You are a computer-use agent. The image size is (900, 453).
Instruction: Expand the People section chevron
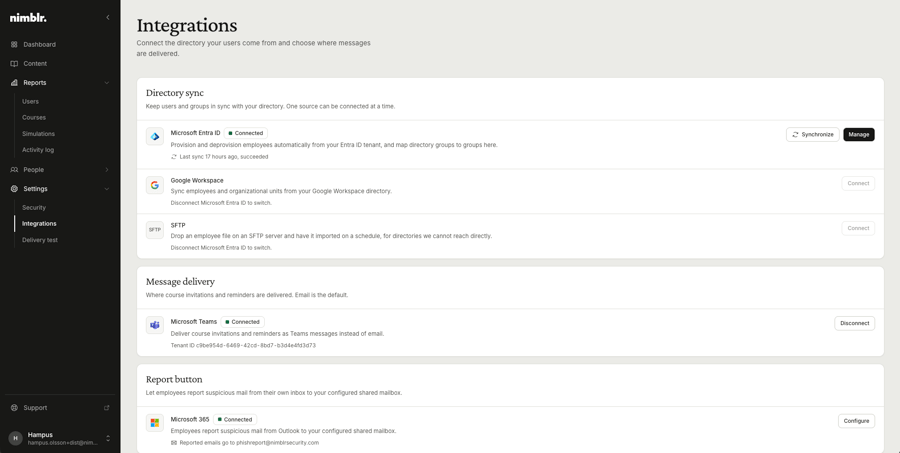[x=107, y=170]
